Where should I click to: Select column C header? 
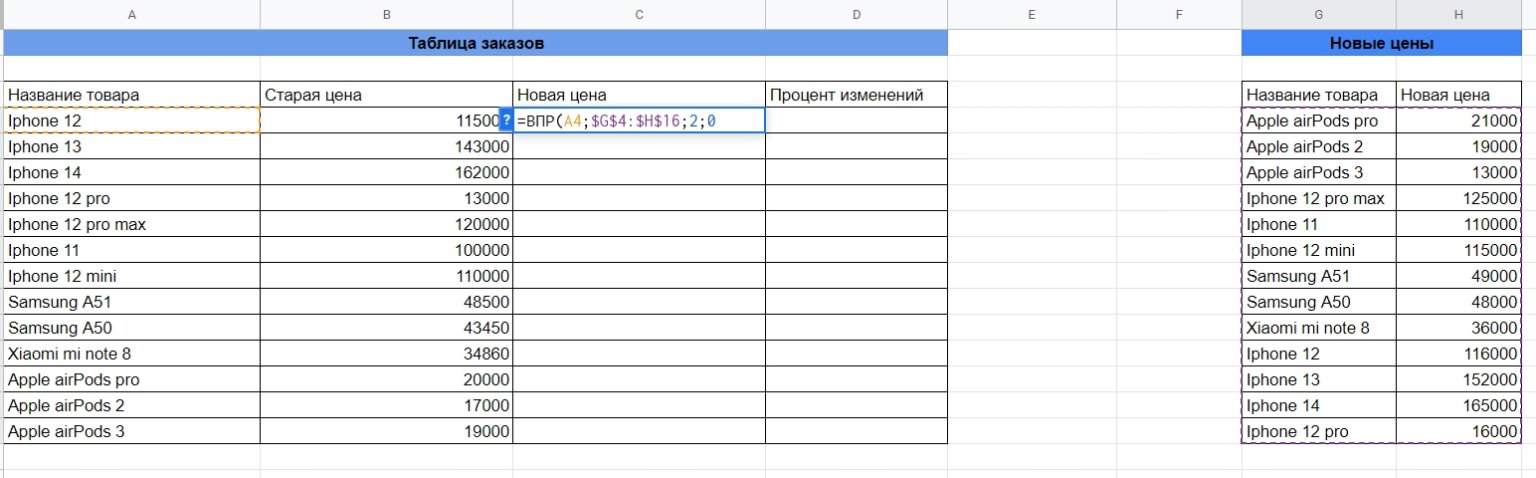coord(640,14)
